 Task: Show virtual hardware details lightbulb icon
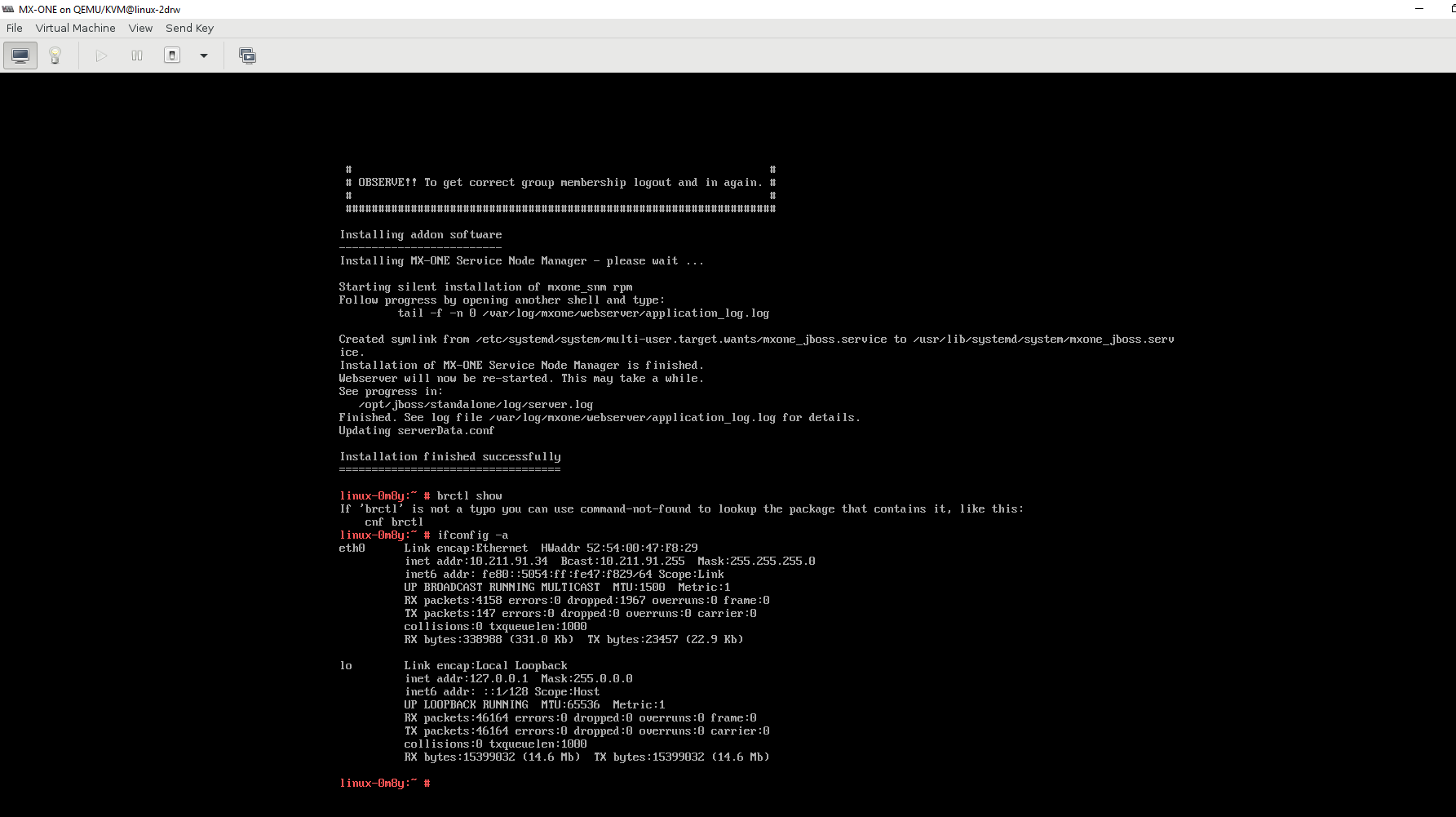[55, 56]
